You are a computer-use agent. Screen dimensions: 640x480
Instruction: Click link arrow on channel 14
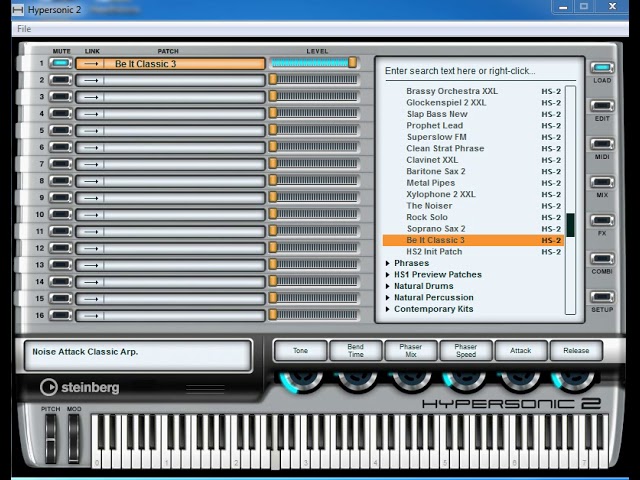[x=91, y=282]
